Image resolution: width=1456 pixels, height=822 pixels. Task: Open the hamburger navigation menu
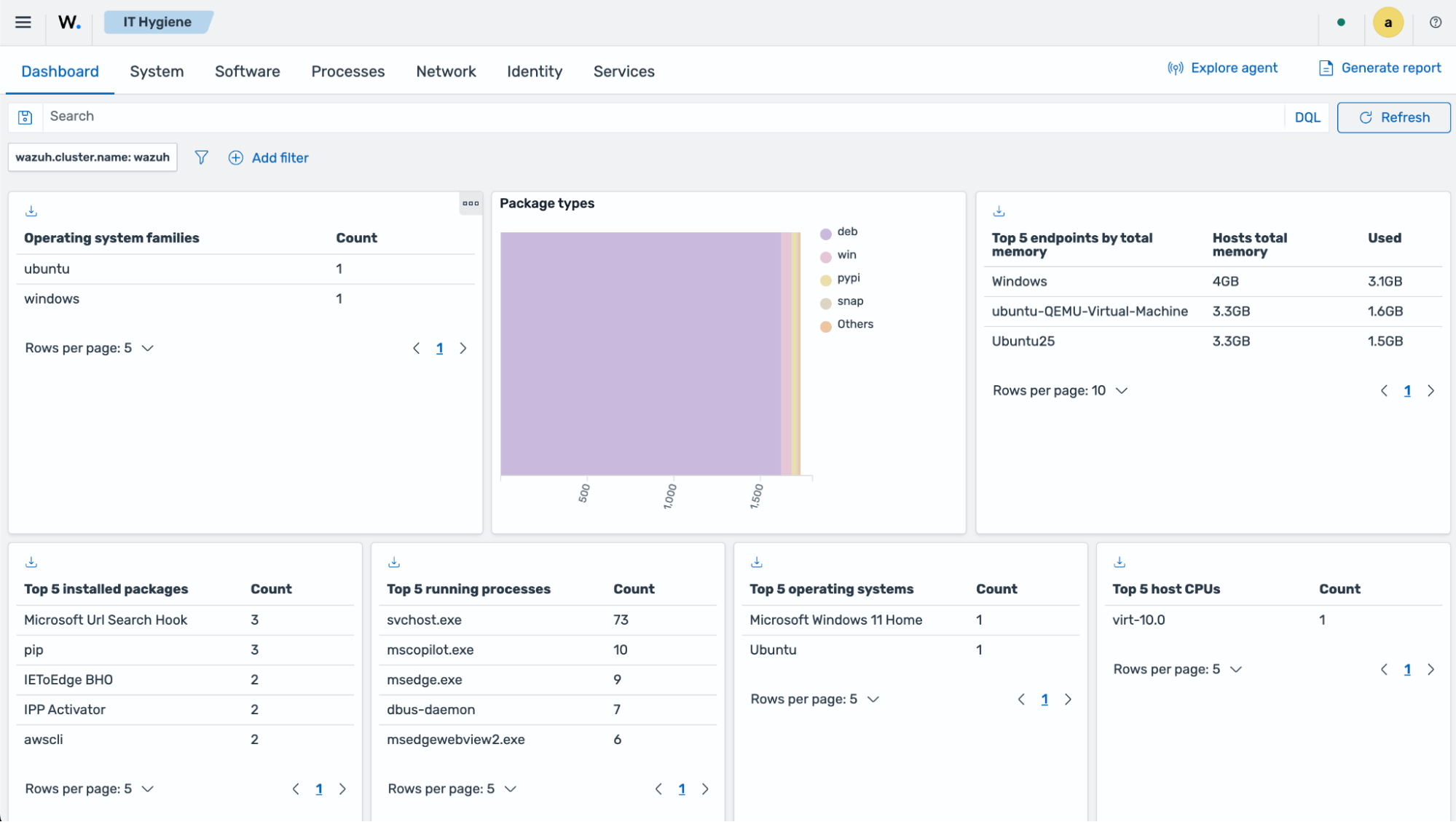(x=23, y=22)
